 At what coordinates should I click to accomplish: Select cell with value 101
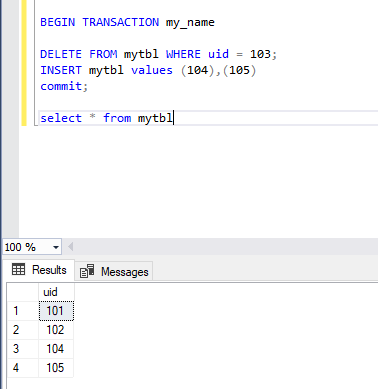coord(56,311)
